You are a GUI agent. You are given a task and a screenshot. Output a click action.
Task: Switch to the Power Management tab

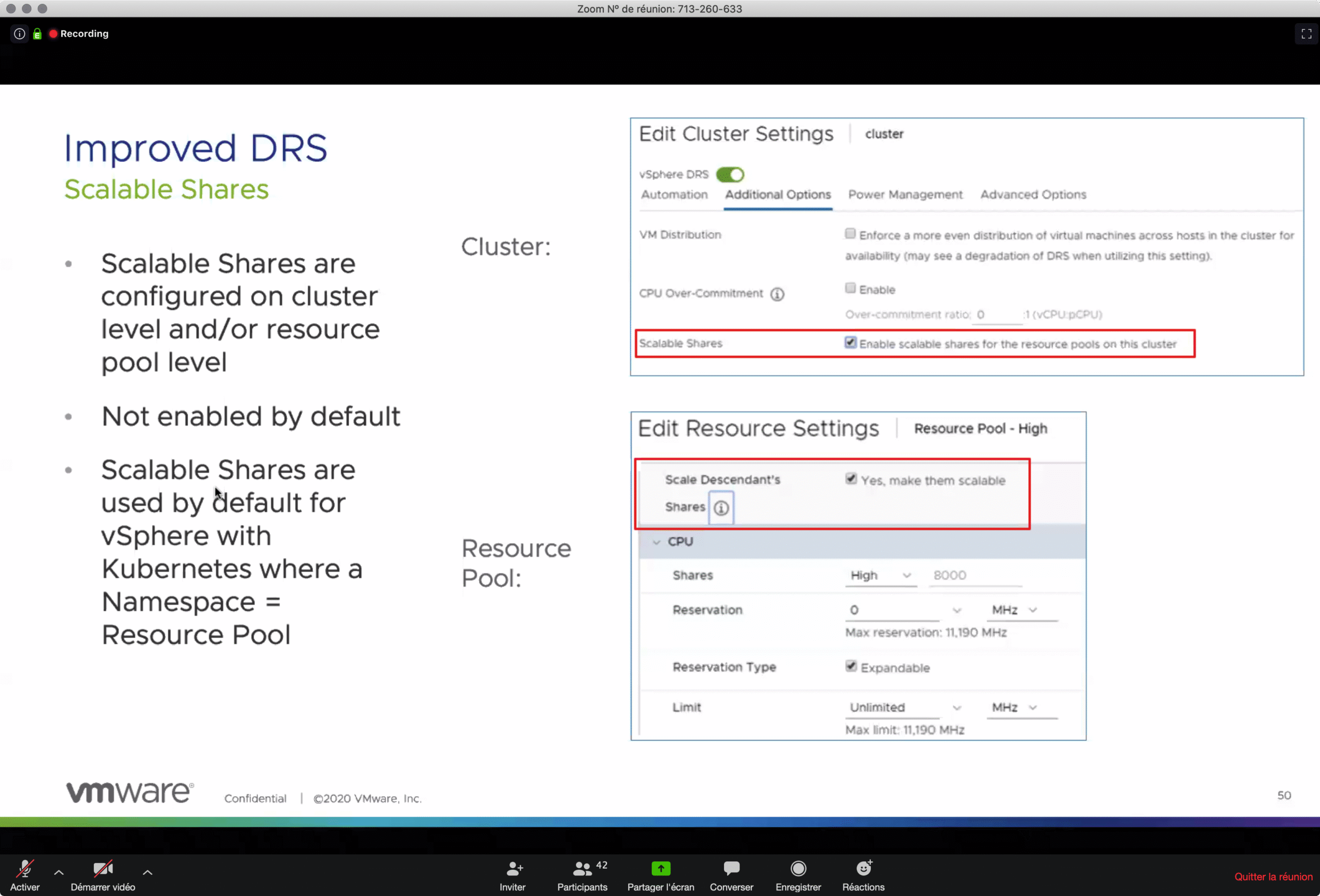905,195
